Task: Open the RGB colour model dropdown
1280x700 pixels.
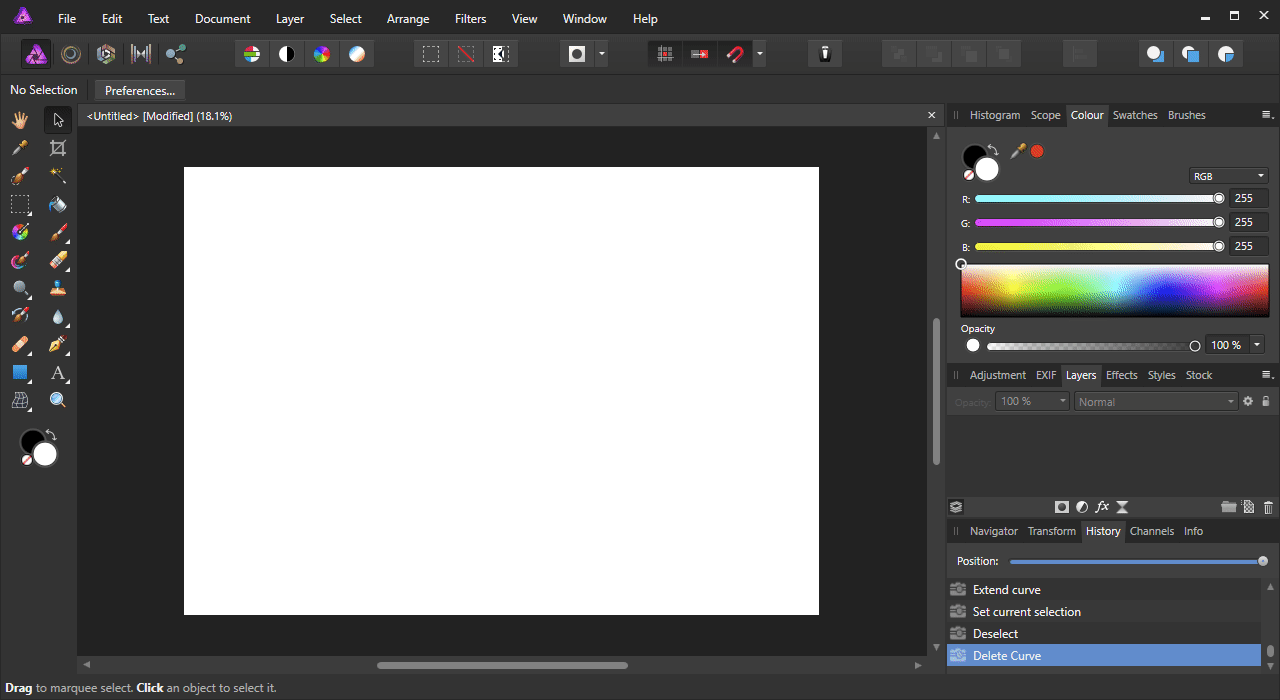Action: (1228, 175)
